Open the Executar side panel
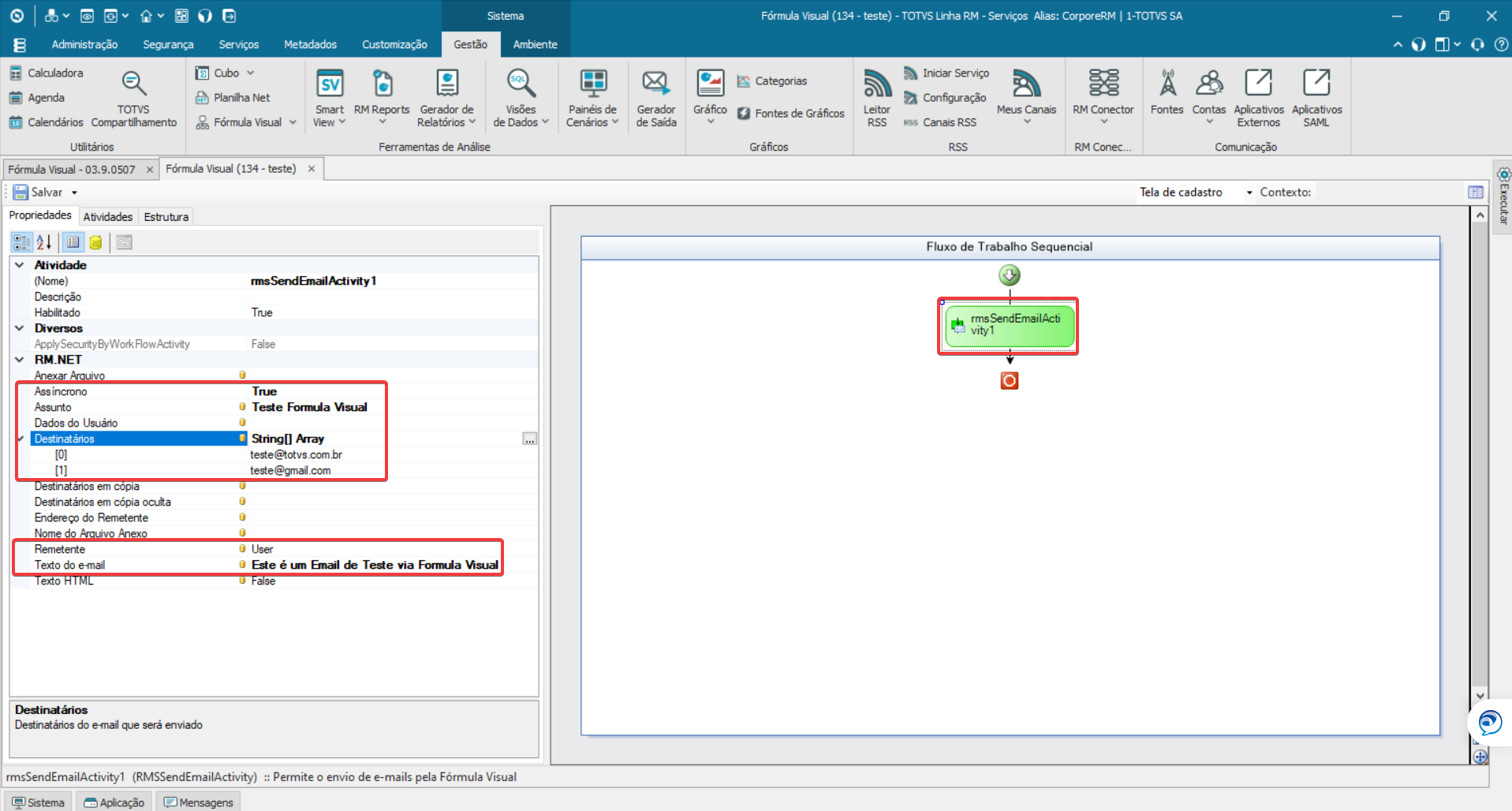This screenshot has height=811, width=1512. pos(1503,197)
